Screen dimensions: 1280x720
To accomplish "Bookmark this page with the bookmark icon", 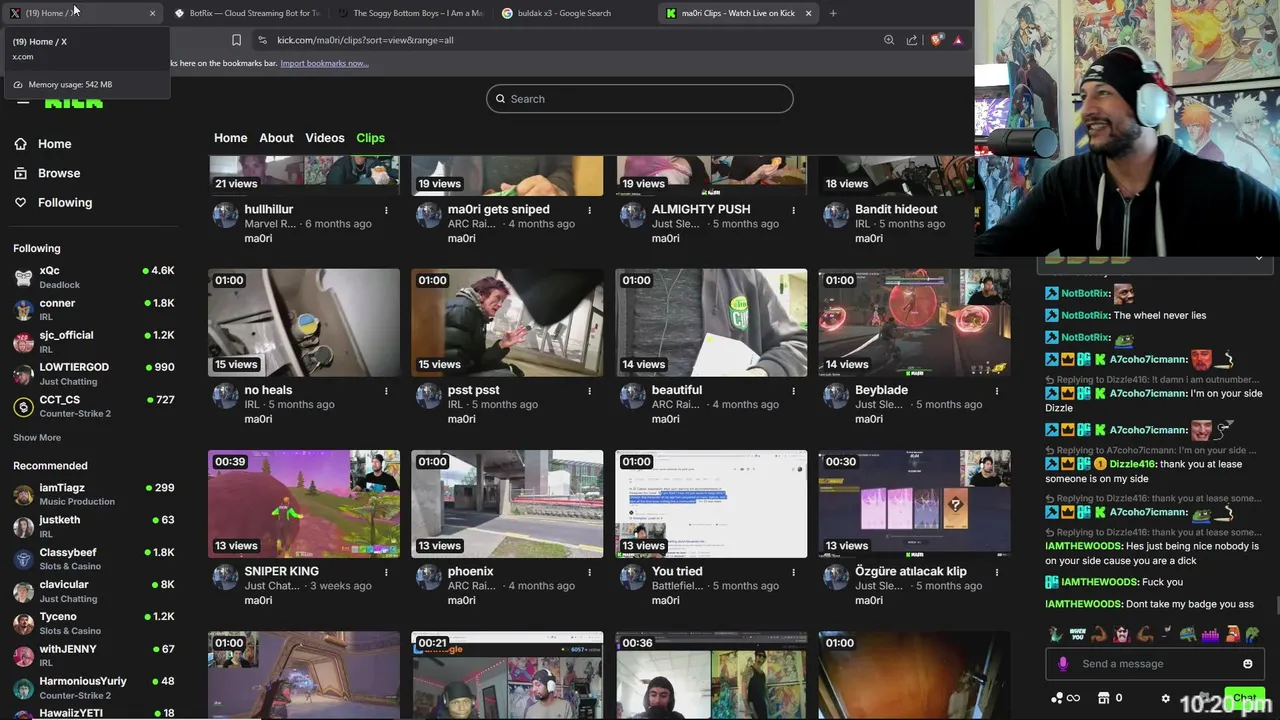I will point(236,40).
